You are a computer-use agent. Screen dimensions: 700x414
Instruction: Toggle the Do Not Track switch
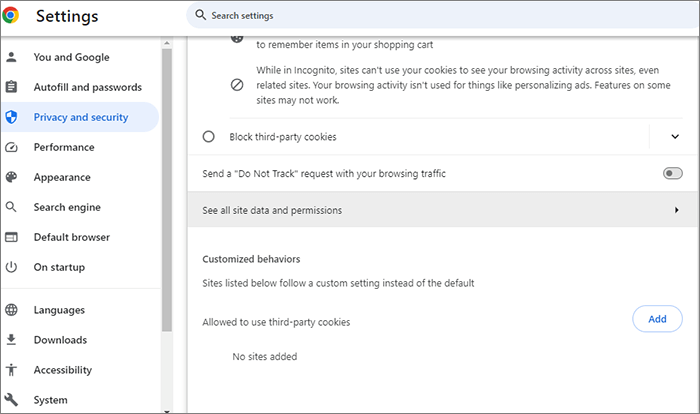(x=672, y=174)
